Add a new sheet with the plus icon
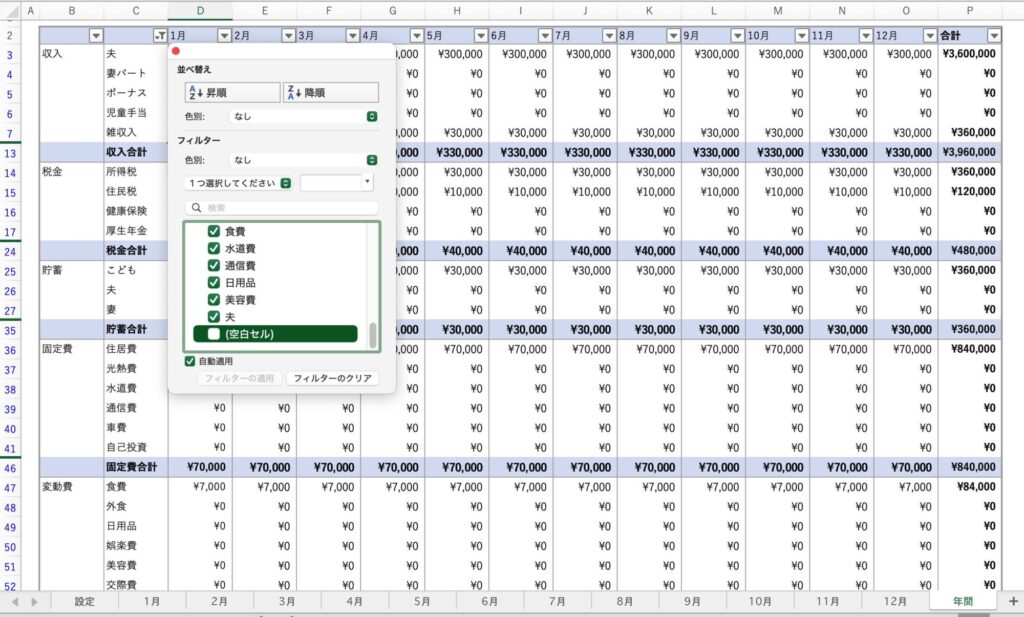The image size is (1024, 617). tap(1012, 601)
